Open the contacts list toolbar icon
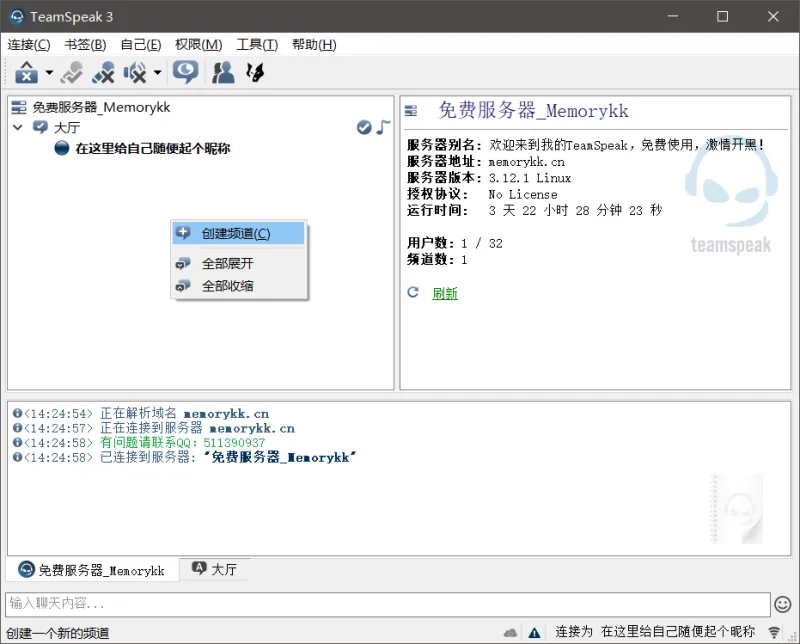This screenshot has width=800, height=644. [x=223, y=72]
